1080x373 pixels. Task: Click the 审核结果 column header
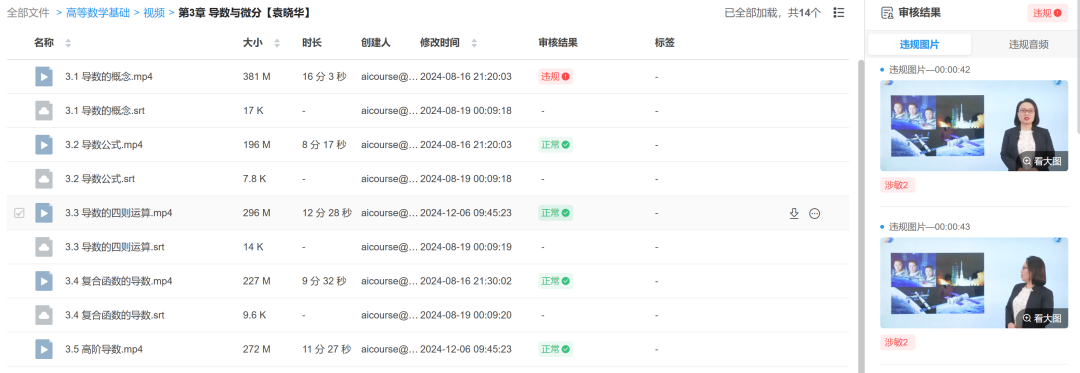point(558,43)
